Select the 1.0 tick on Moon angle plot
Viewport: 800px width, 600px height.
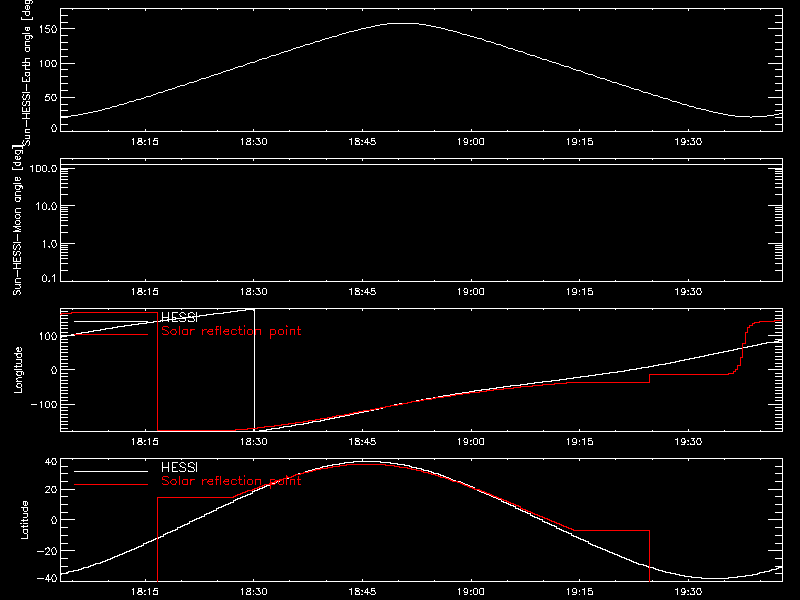coord(49,244)
